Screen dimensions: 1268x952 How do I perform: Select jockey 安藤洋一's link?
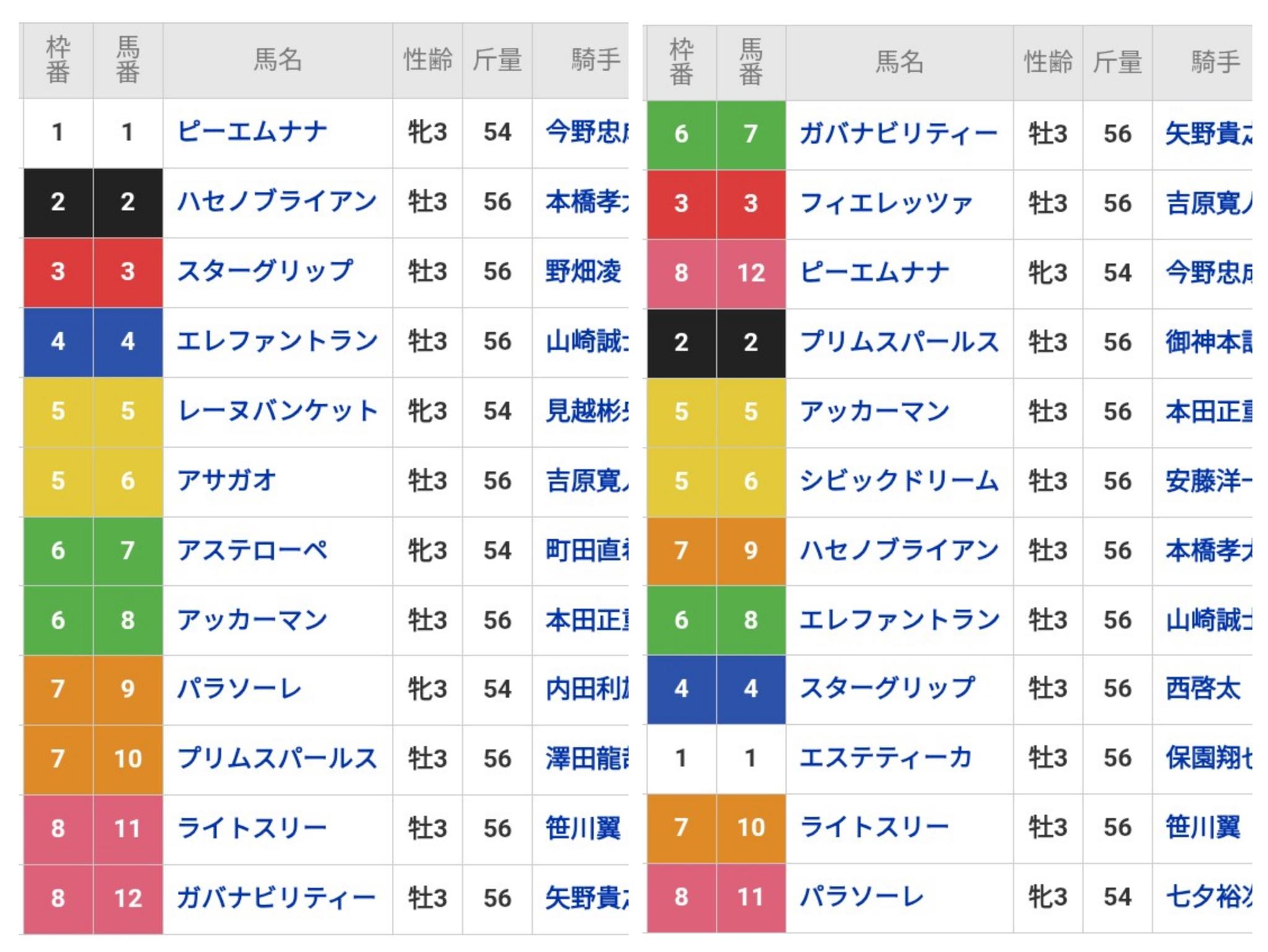(1207, 481)
